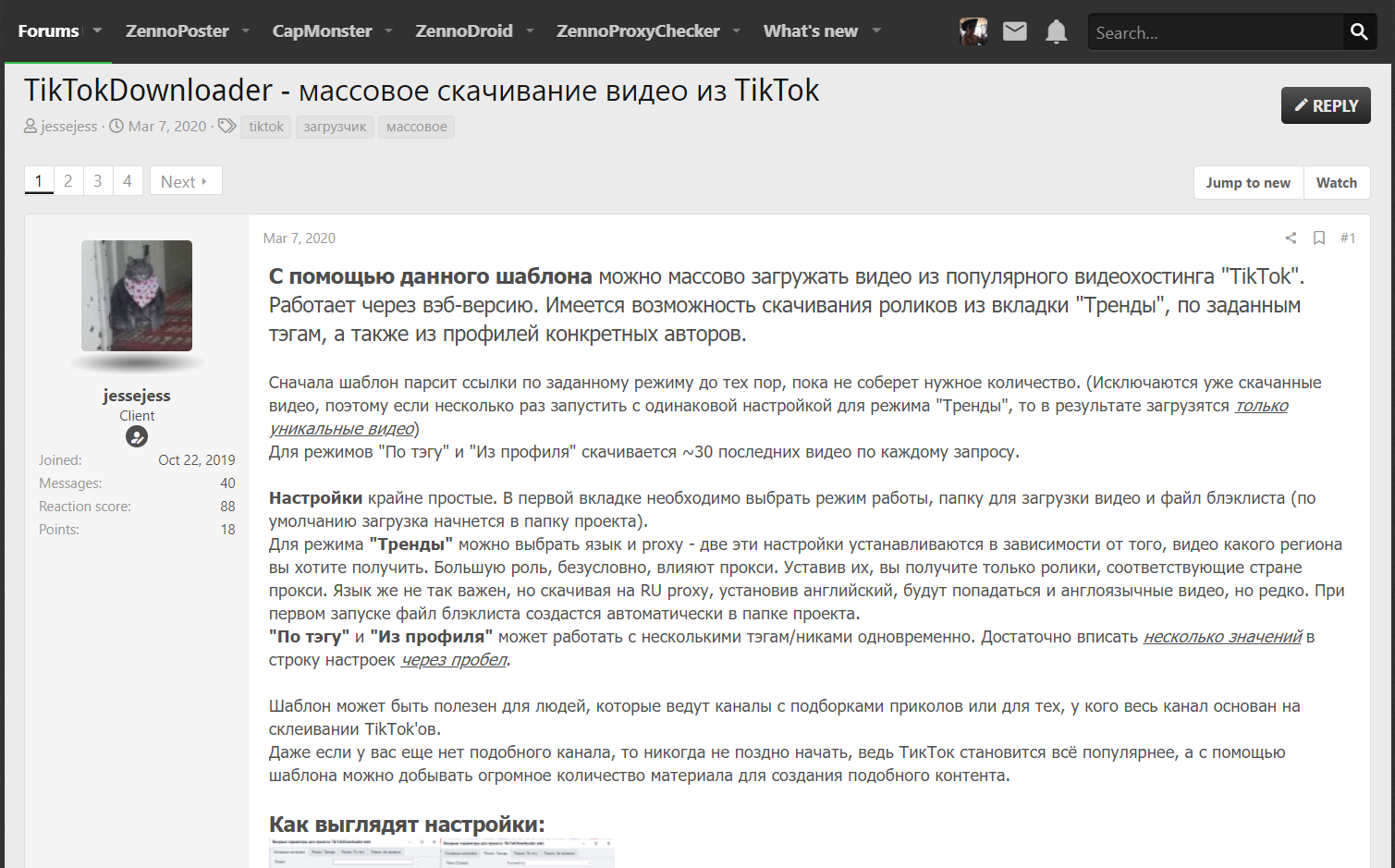Watch this thread
Image resolution: width=1395 pixels, height=868 pixels.
1337,183
